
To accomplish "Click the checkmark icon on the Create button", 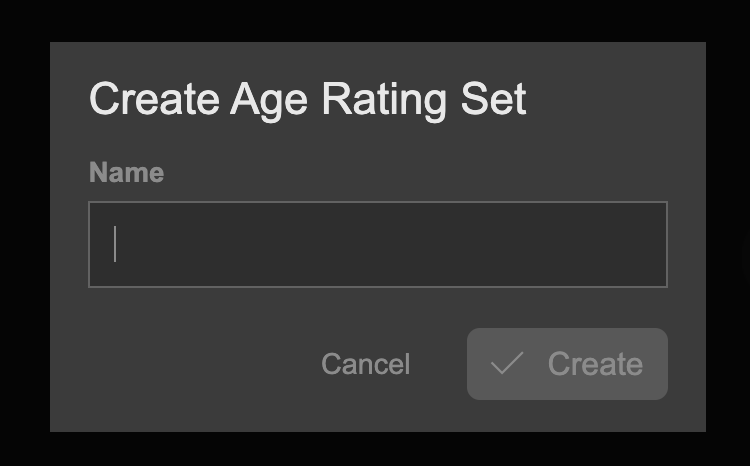I will click(x=507, y=364).
